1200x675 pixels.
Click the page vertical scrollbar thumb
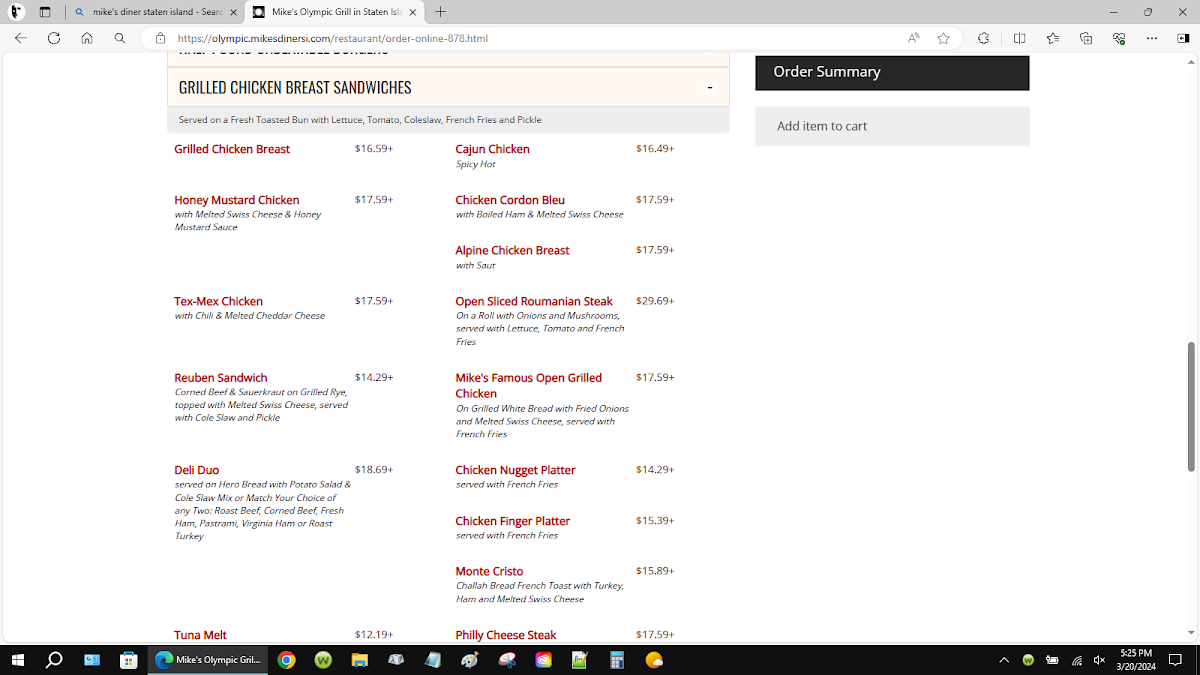pyautogui.click(x=1190, y=405)
